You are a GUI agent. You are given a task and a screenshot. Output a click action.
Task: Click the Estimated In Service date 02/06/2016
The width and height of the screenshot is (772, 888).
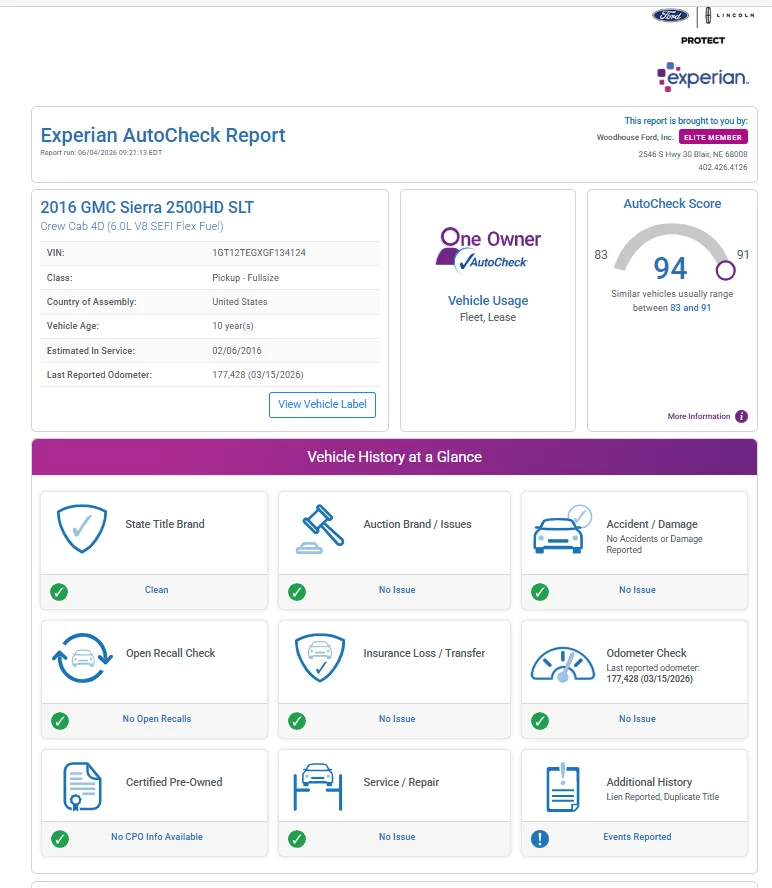tap(237, 351)
